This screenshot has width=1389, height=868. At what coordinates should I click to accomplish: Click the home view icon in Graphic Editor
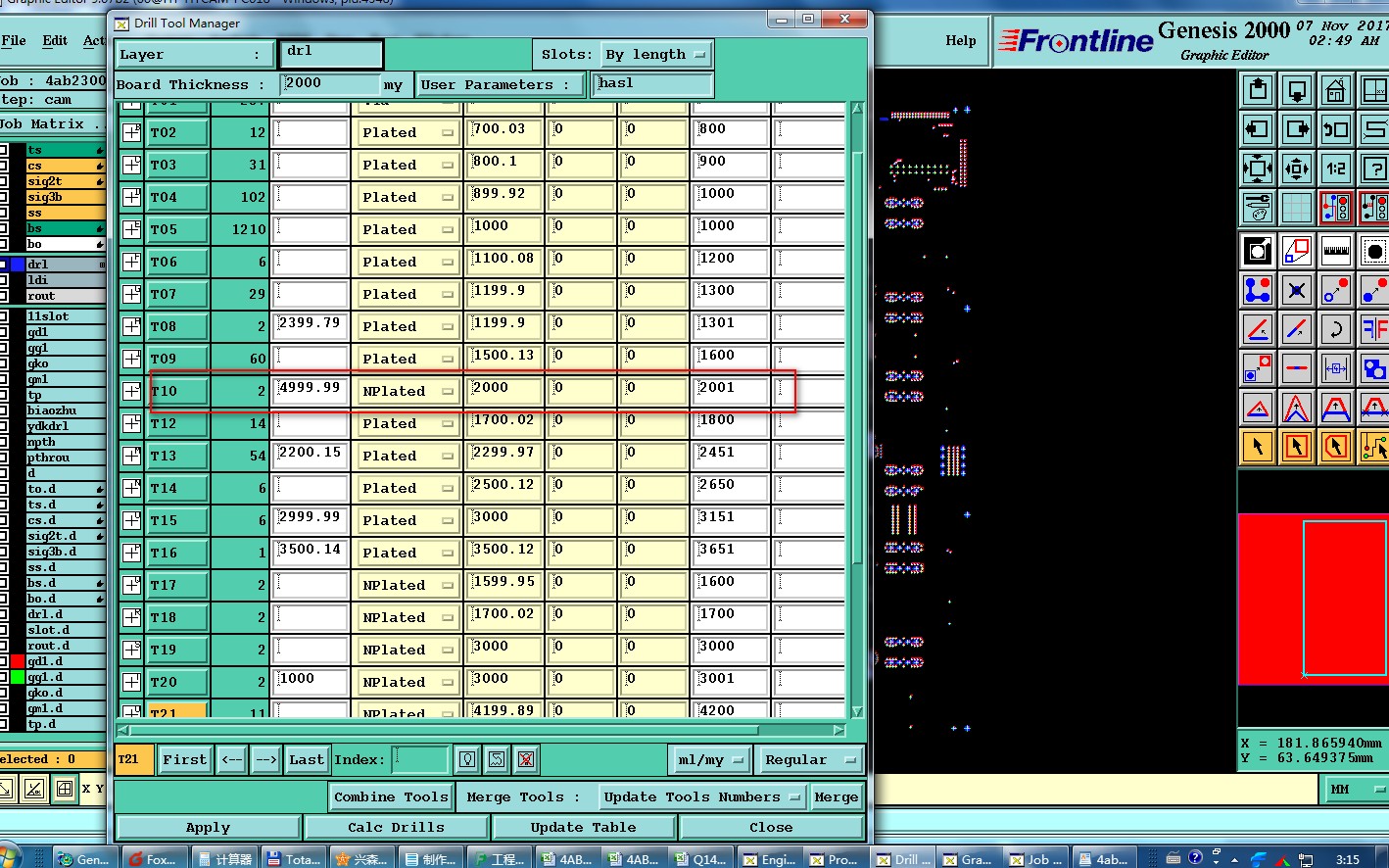click(1335, 90)
